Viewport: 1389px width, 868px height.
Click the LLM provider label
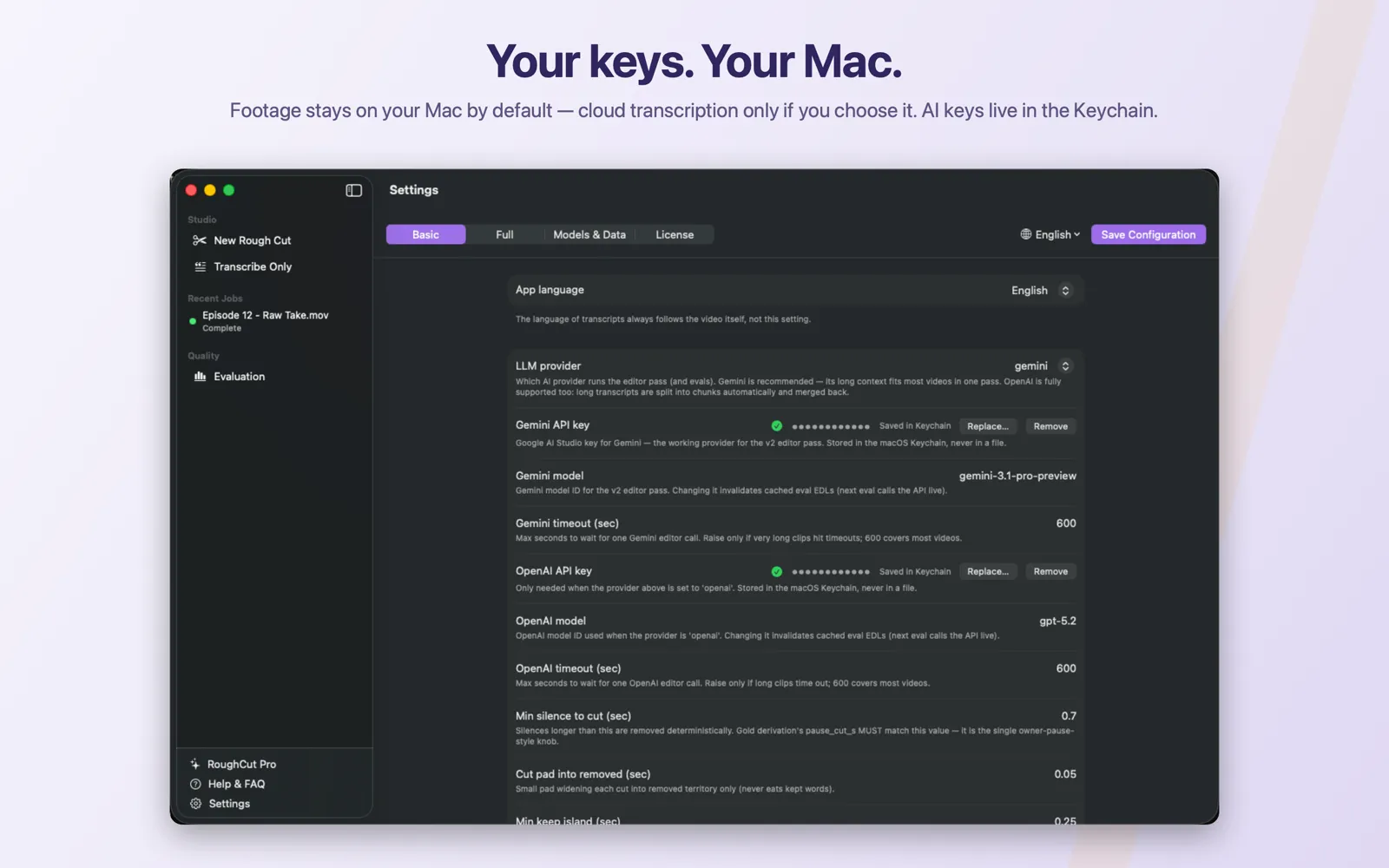tap(548, 366)
